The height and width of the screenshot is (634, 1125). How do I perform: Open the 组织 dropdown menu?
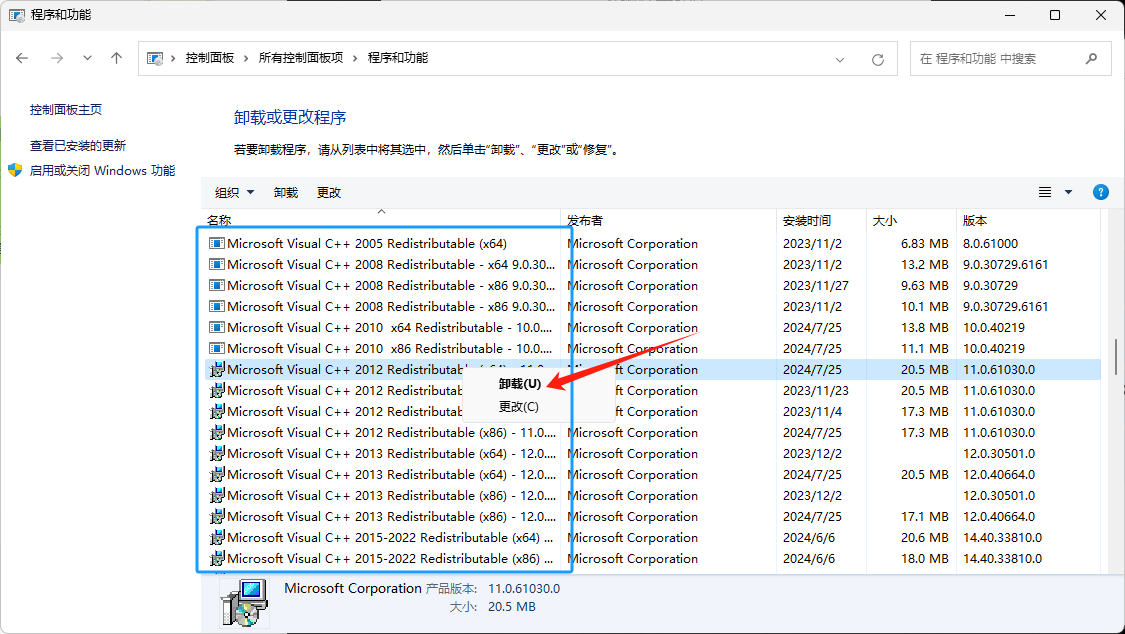coord(235,192)
